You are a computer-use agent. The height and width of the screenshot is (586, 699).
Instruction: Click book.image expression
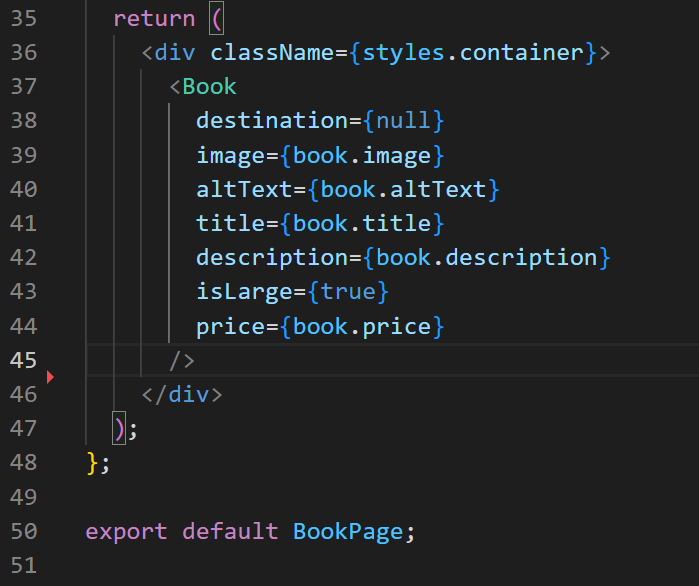click(x=362, y=156)
